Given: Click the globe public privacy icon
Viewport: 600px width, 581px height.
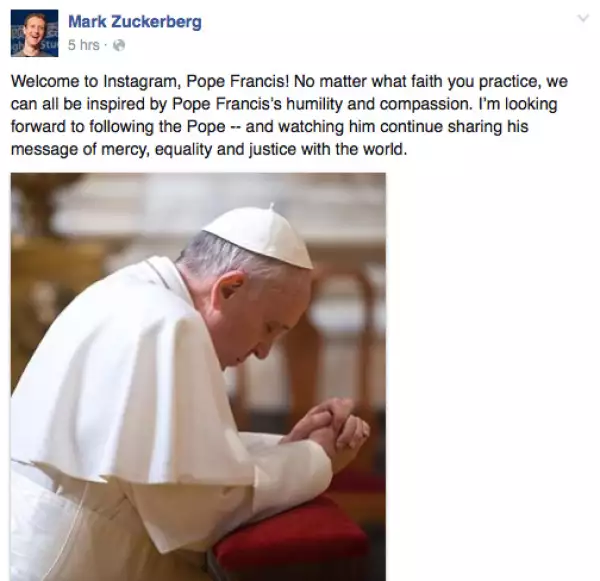Looking at the screenshot, I should point(119,45).
